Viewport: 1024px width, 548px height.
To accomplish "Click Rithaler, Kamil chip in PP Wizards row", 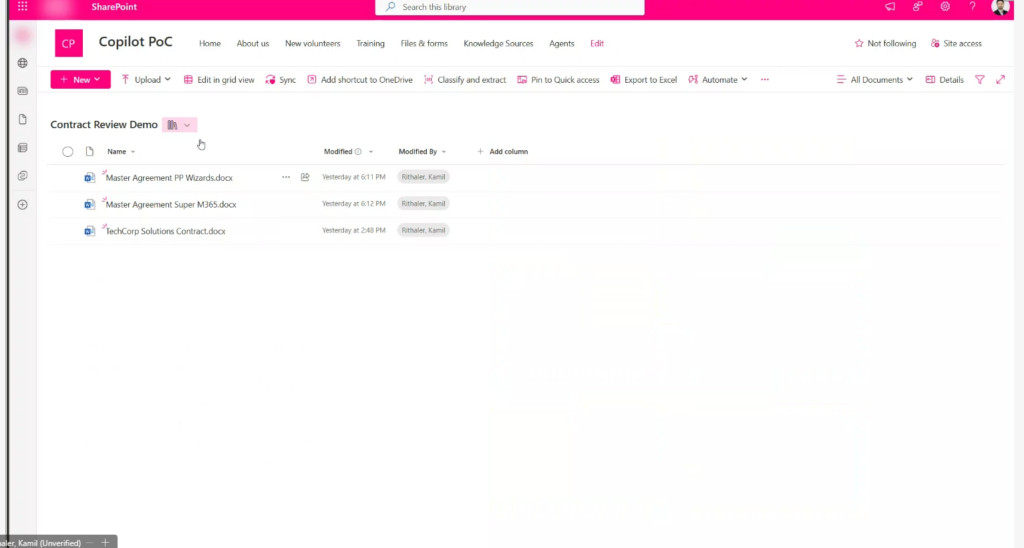I will 423,176.
